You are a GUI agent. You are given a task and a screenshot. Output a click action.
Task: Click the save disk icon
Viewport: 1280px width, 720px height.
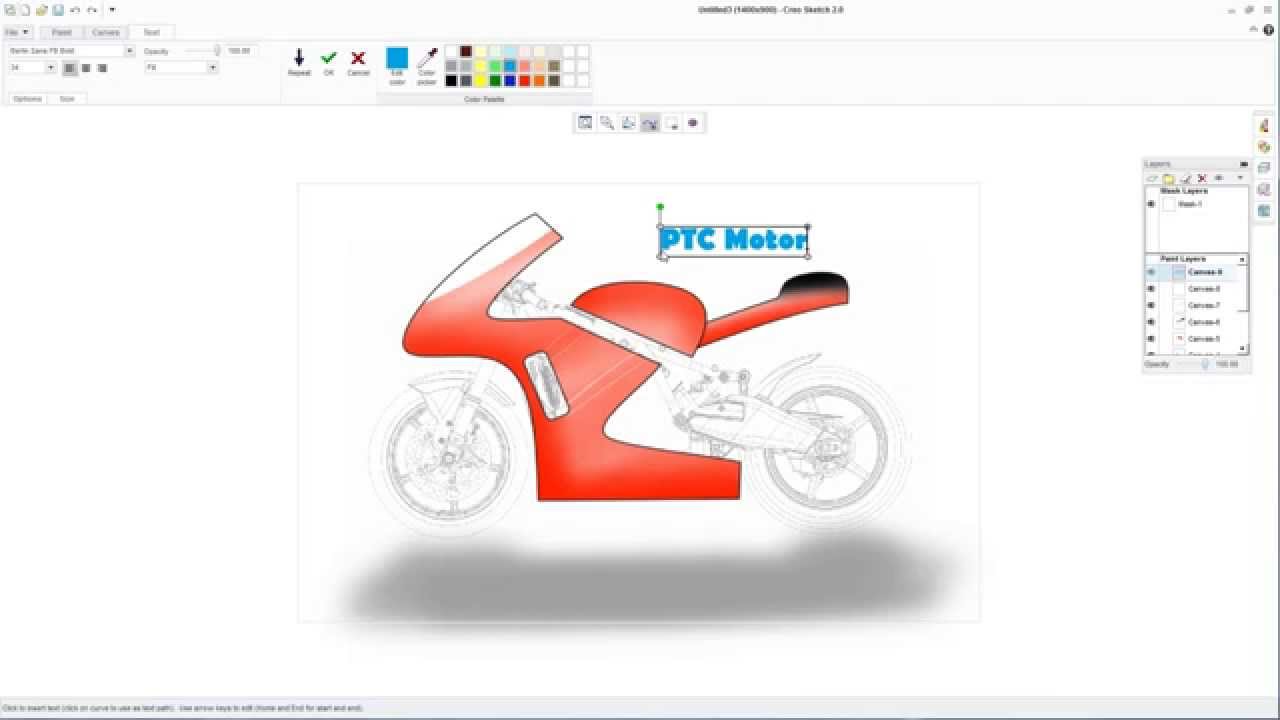(58, 10)
